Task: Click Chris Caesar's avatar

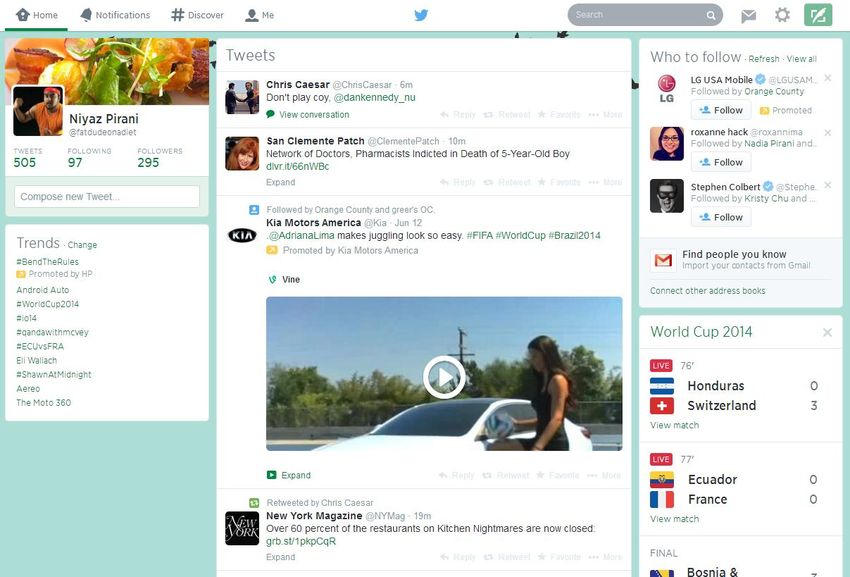Action: 242,97
